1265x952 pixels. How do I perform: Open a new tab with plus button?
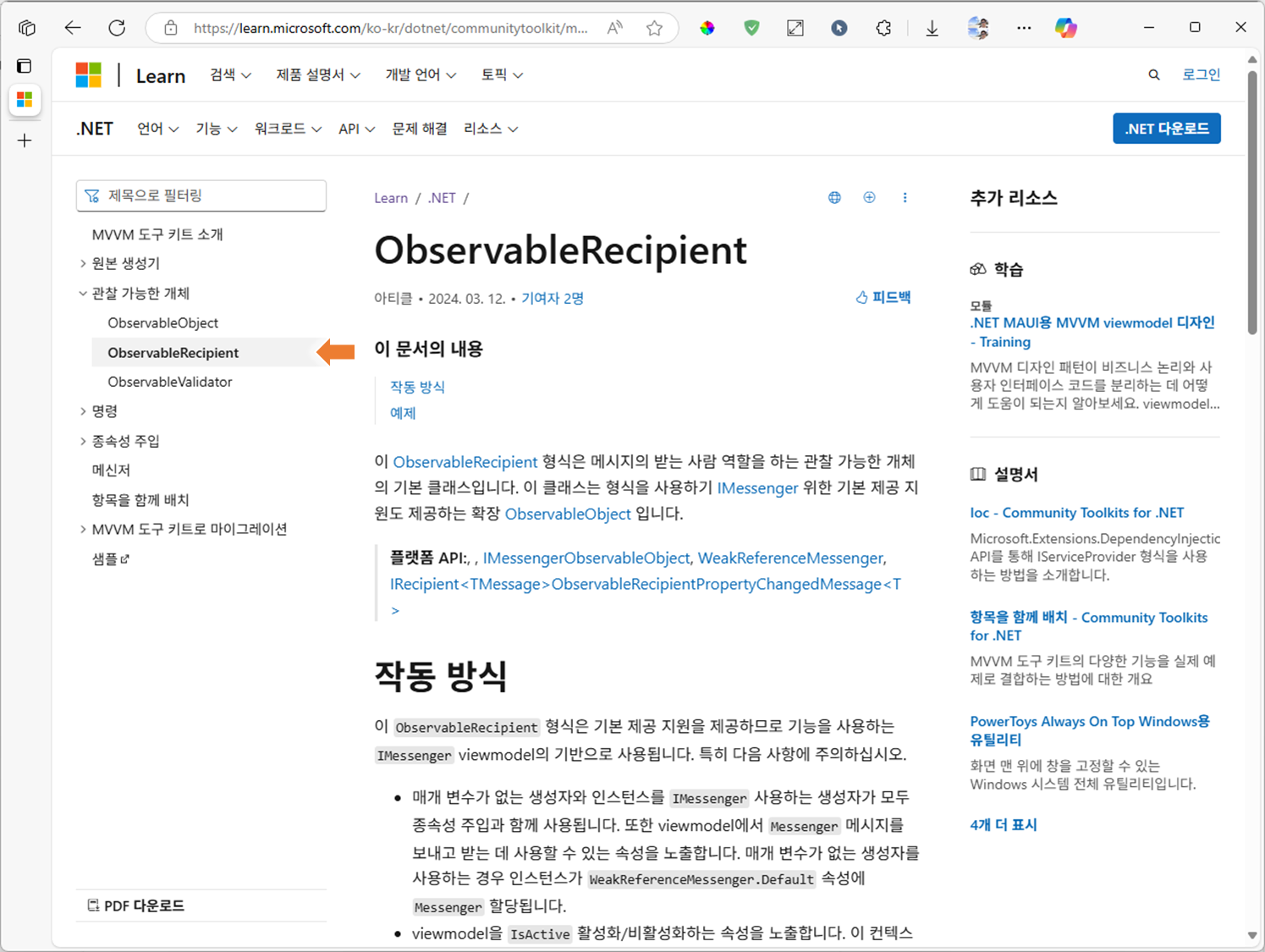click(x=25, y=140)
